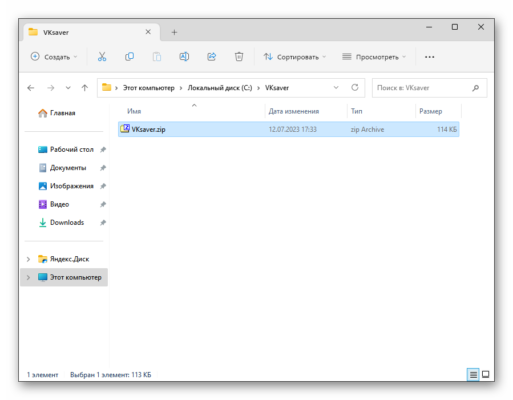Viewport: 513px width, 400px height.
Task: Go up one folder level arrow
Action: pos(85,88)
